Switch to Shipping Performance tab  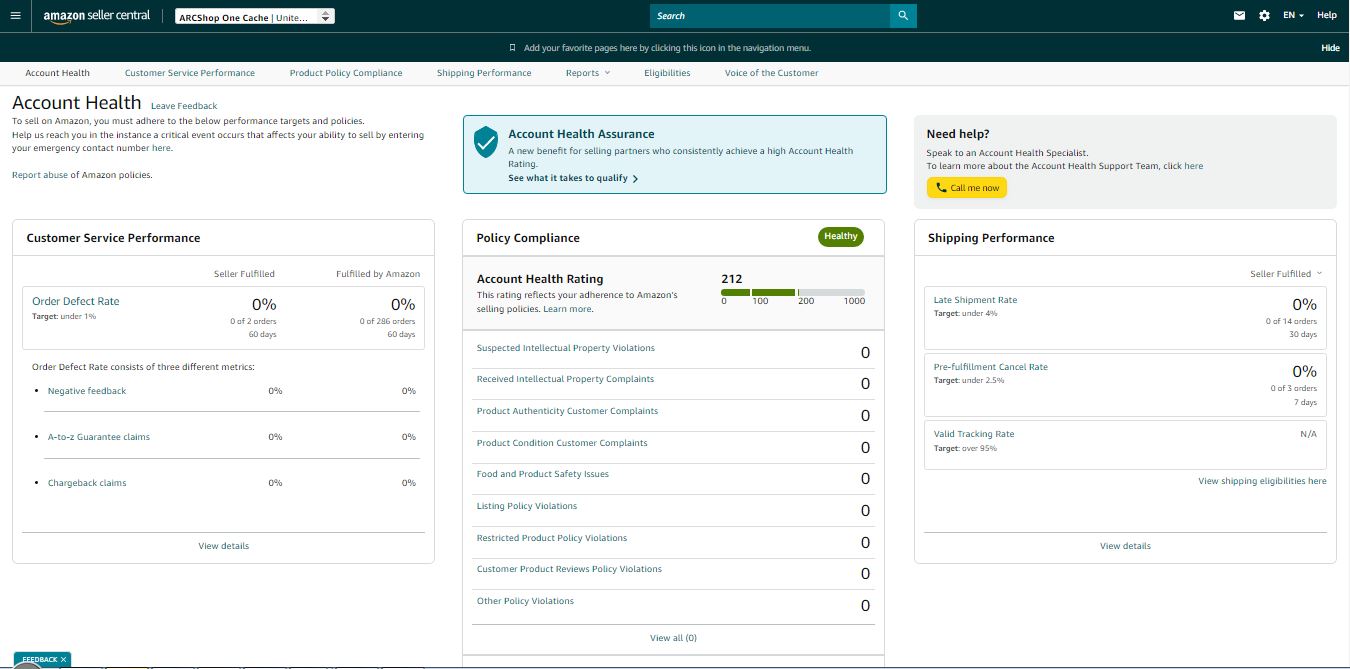484,73
